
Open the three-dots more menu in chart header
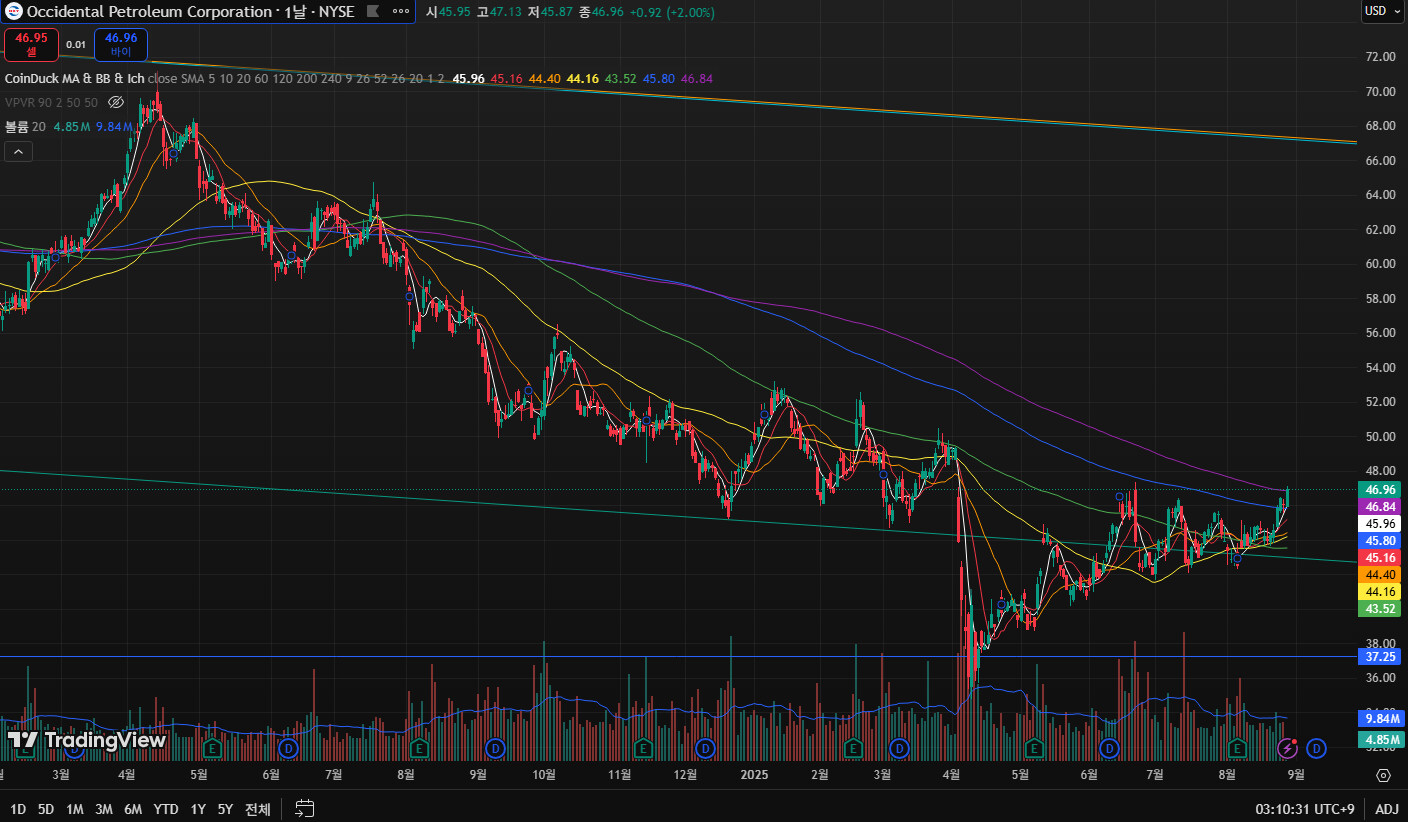coord(401,12)
